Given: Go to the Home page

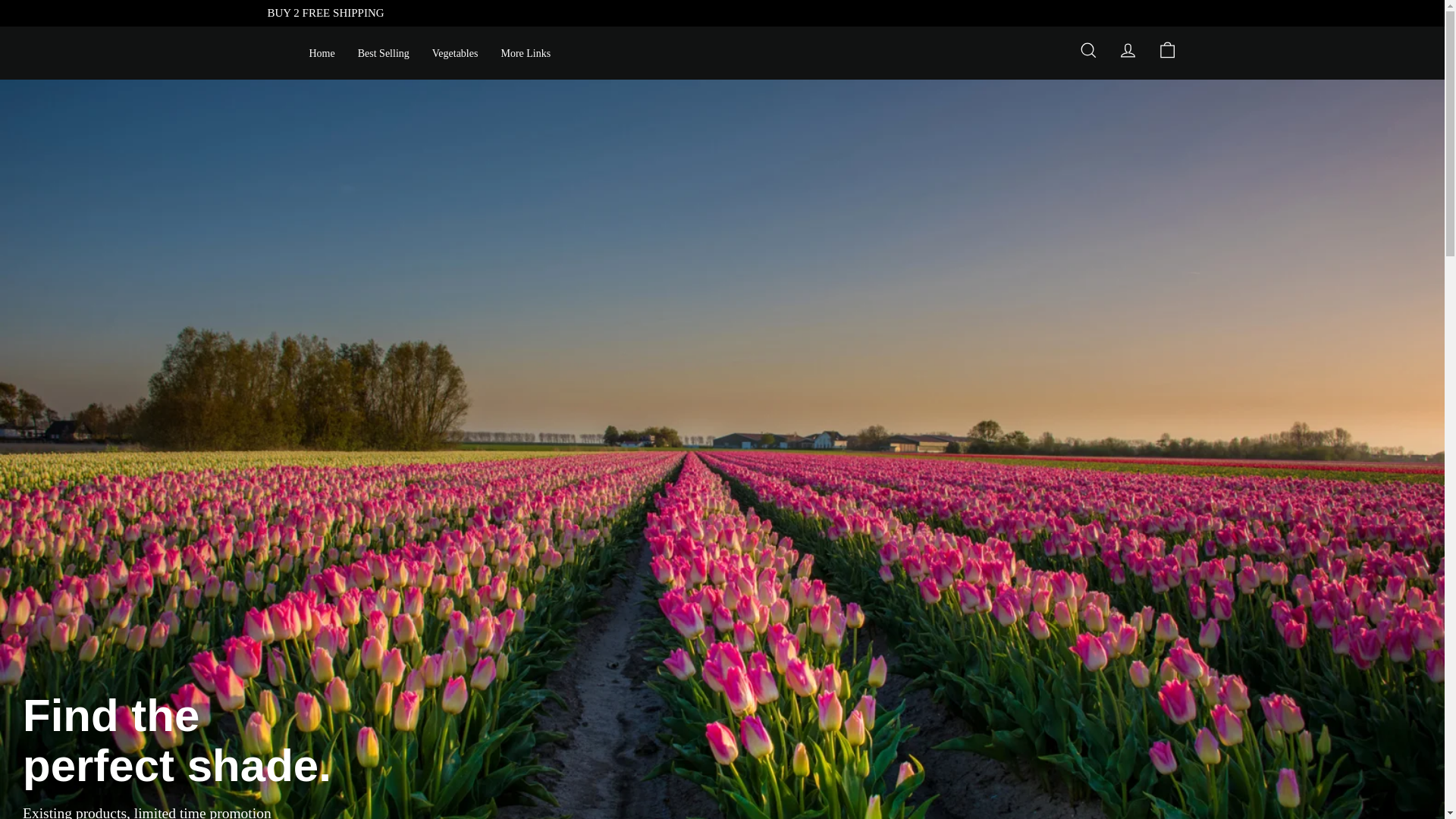Looking at the screenshot, I should 322,54.
